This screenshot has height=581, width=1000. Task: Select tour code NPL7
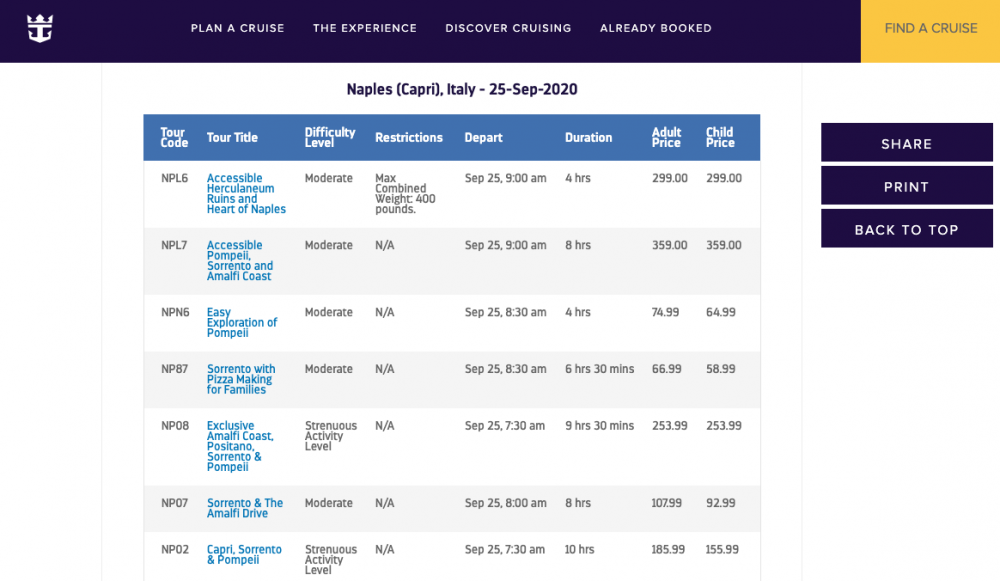pyautogui.click(x=174, y=245)
